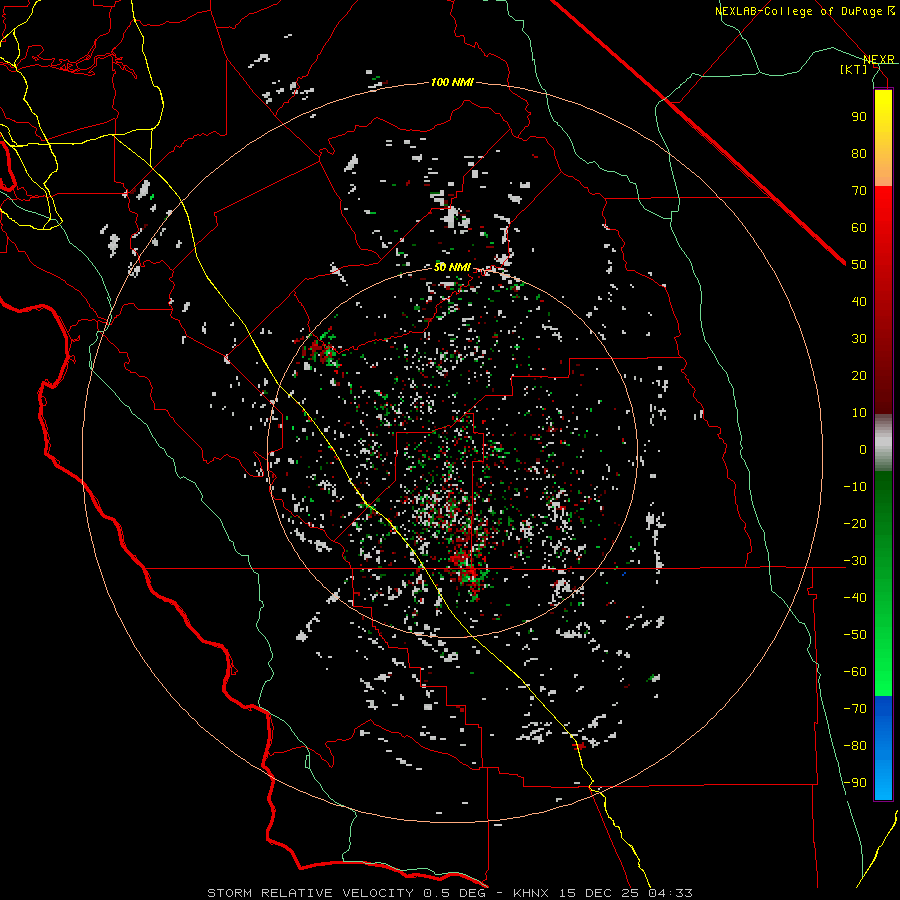Click the positive 90 knot scale value
The height and width of the screenshot is (900, 900).
point(859,117)
